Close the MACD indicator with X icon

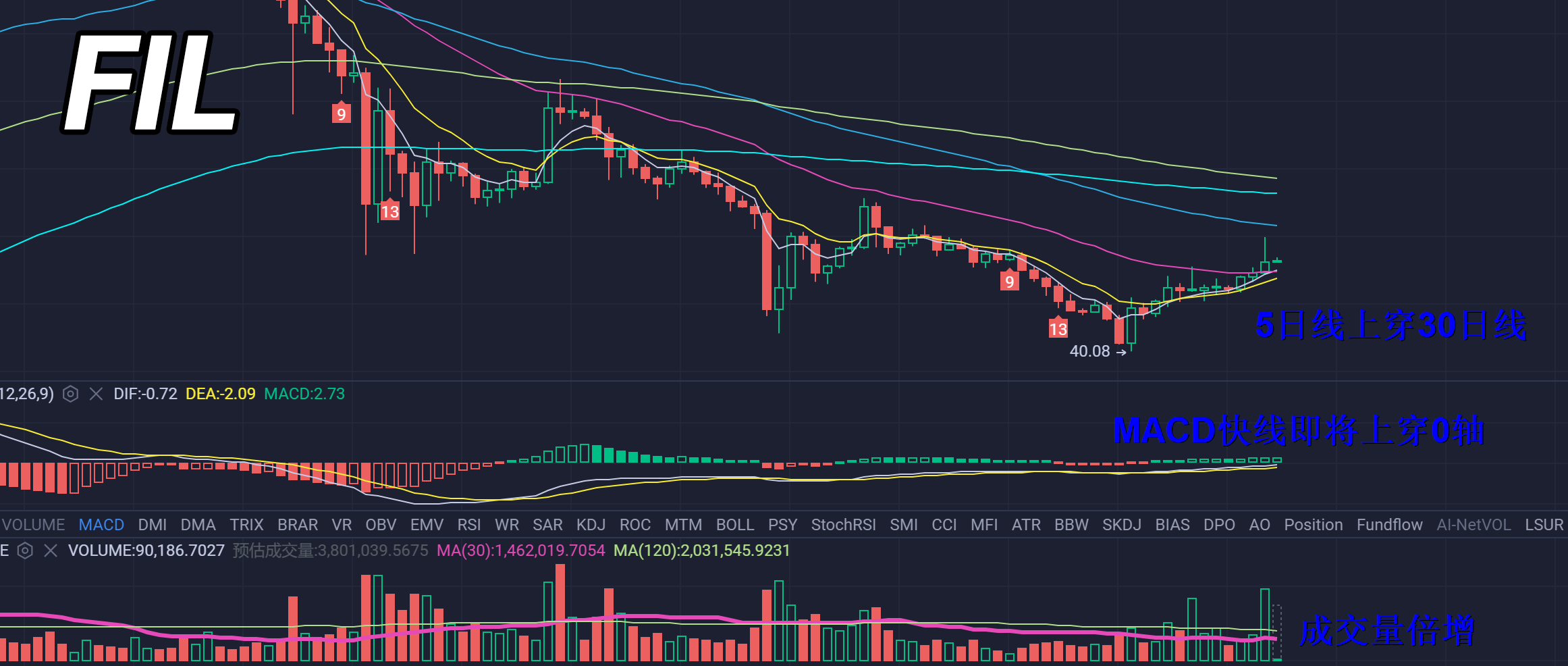tap(96, 394)
